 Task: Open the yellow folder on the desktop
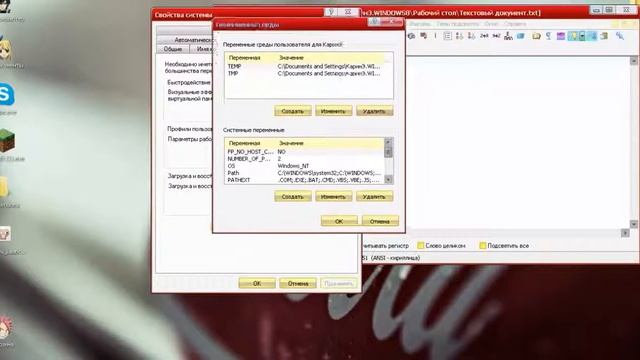[x=4, y=188]
